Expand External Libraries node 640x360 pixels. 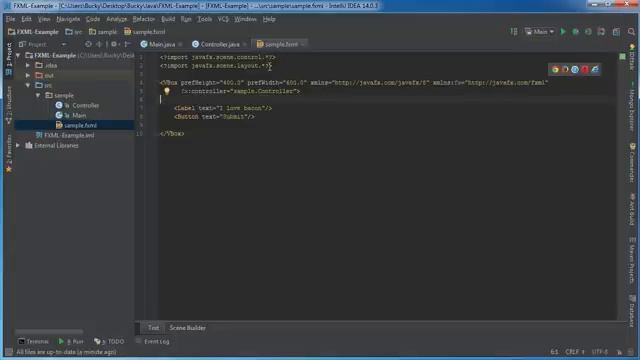(18, 145)
